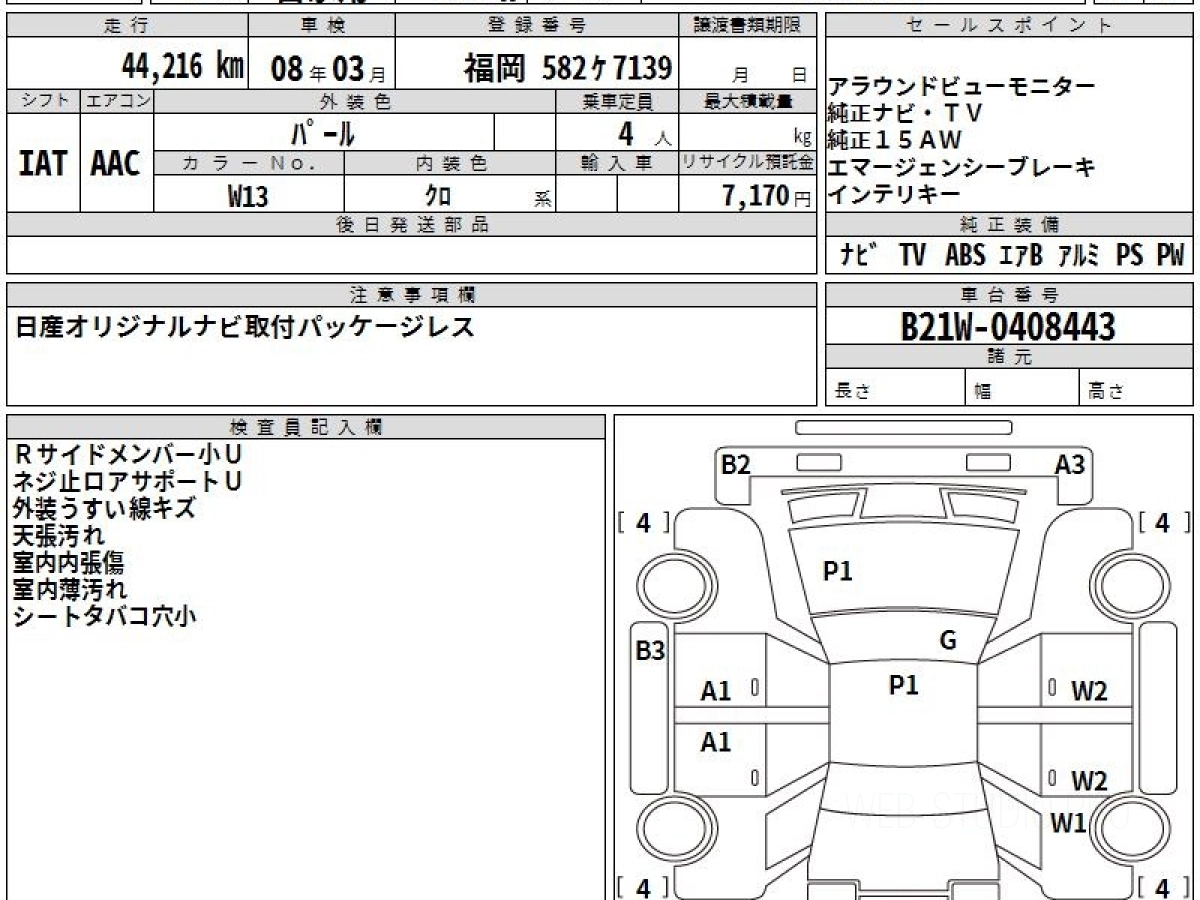Image resolution: width=1200 pixels, height=900 pixels.
Task: Select the inspection date 08年03月
Action: (x=327, y=69)
